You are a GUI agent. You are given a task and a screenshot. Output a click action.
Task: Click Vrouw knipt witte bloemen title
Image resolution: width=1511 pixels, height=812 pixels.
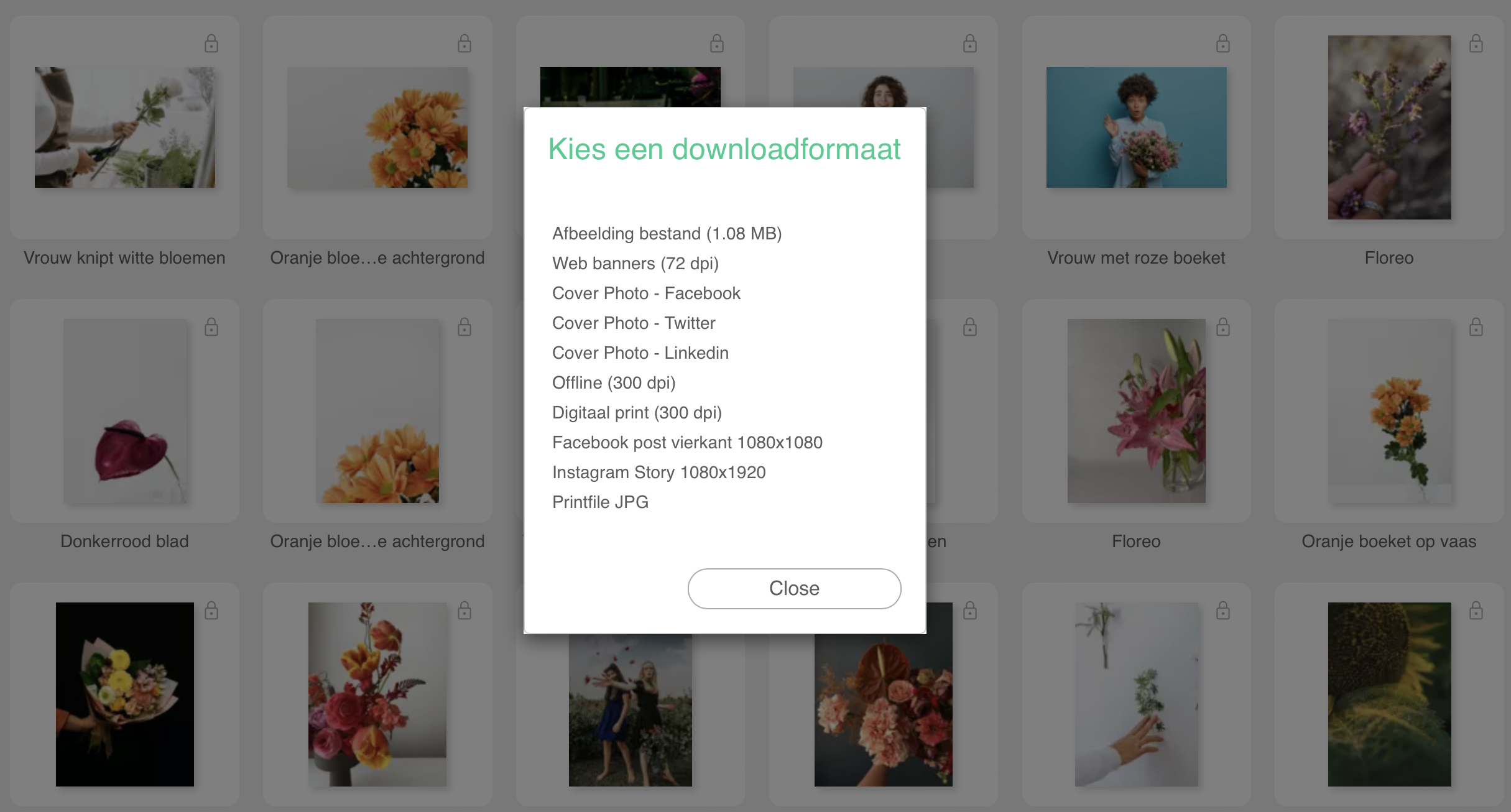coord(124,258)
